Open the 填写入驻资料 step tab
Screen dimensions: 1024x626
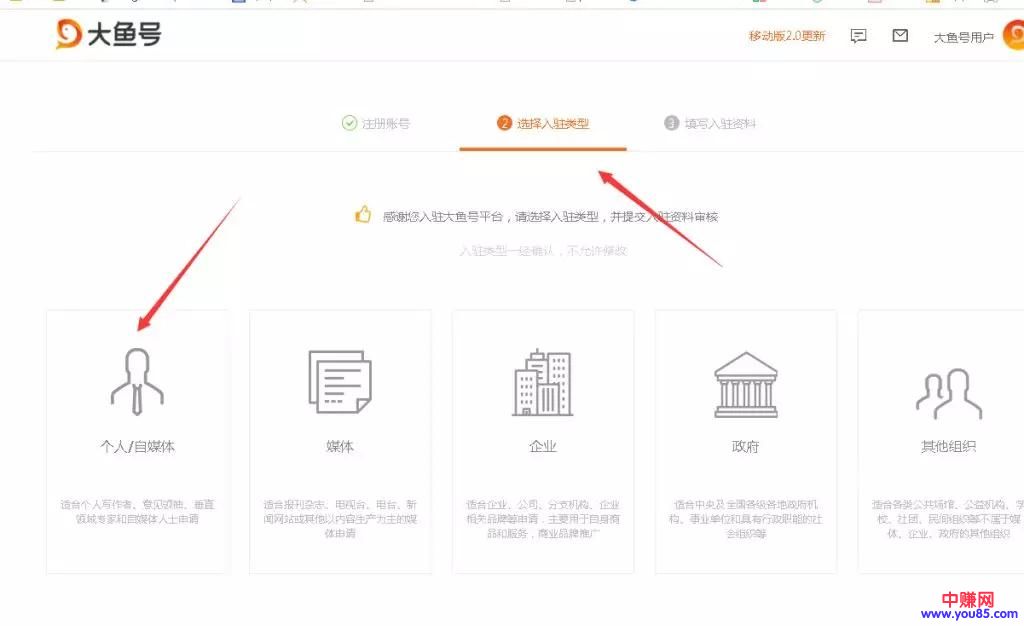click(710, 124)
